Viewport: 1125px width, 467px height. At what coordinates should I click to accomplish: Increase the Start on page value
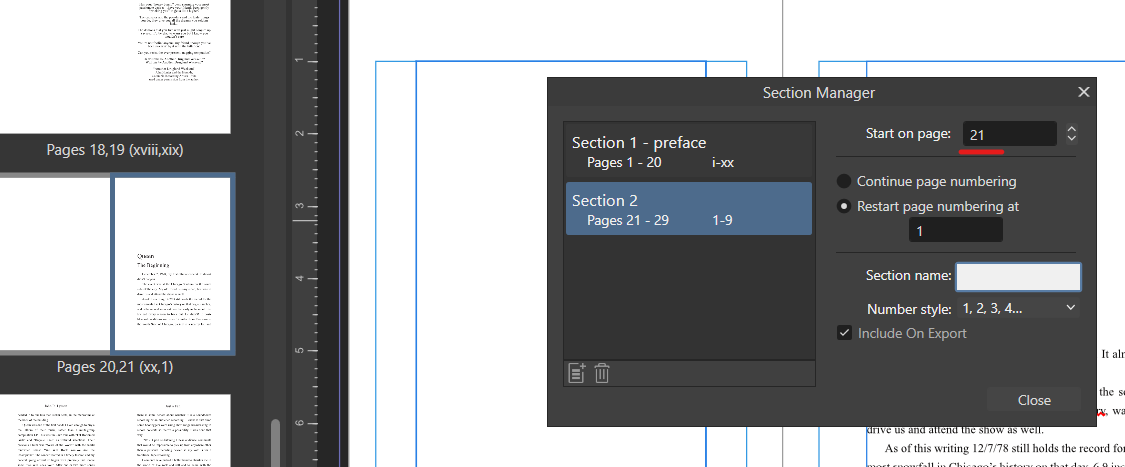coord(1072,128)
